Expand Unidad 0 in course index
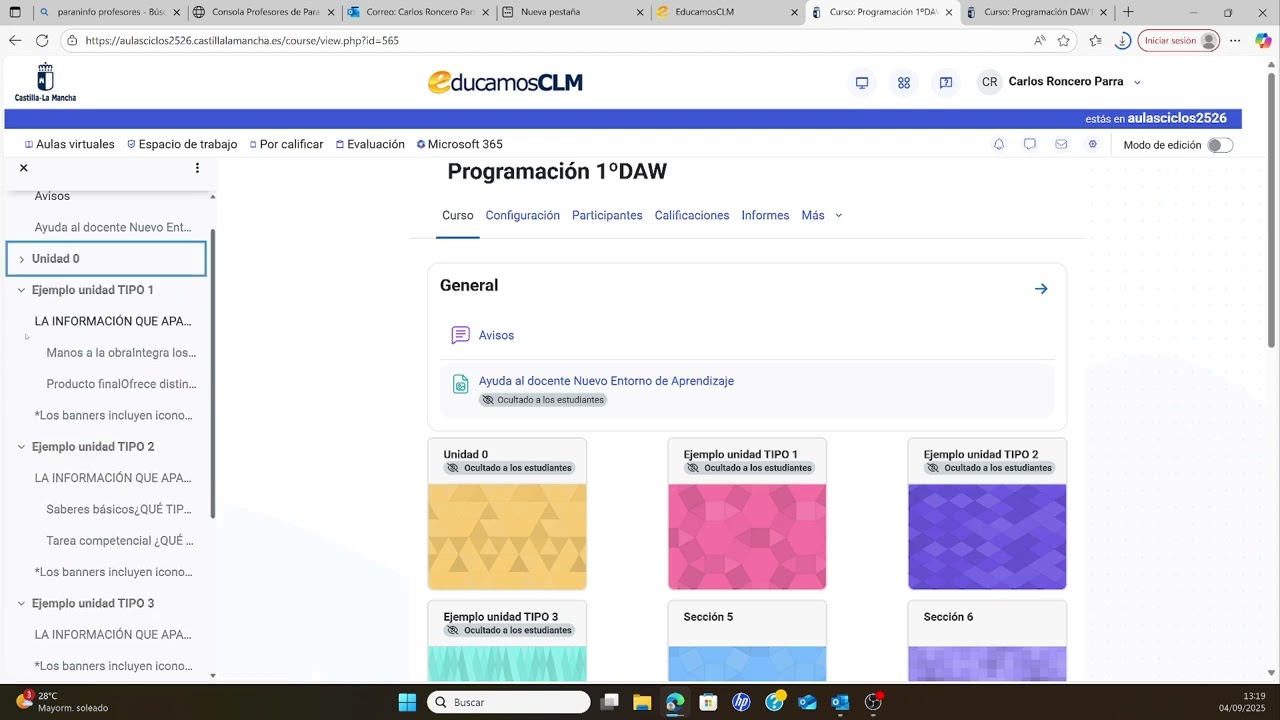The width and height of the screenshot is (1280, 720). pyautogui.click(x=22, y=259)
